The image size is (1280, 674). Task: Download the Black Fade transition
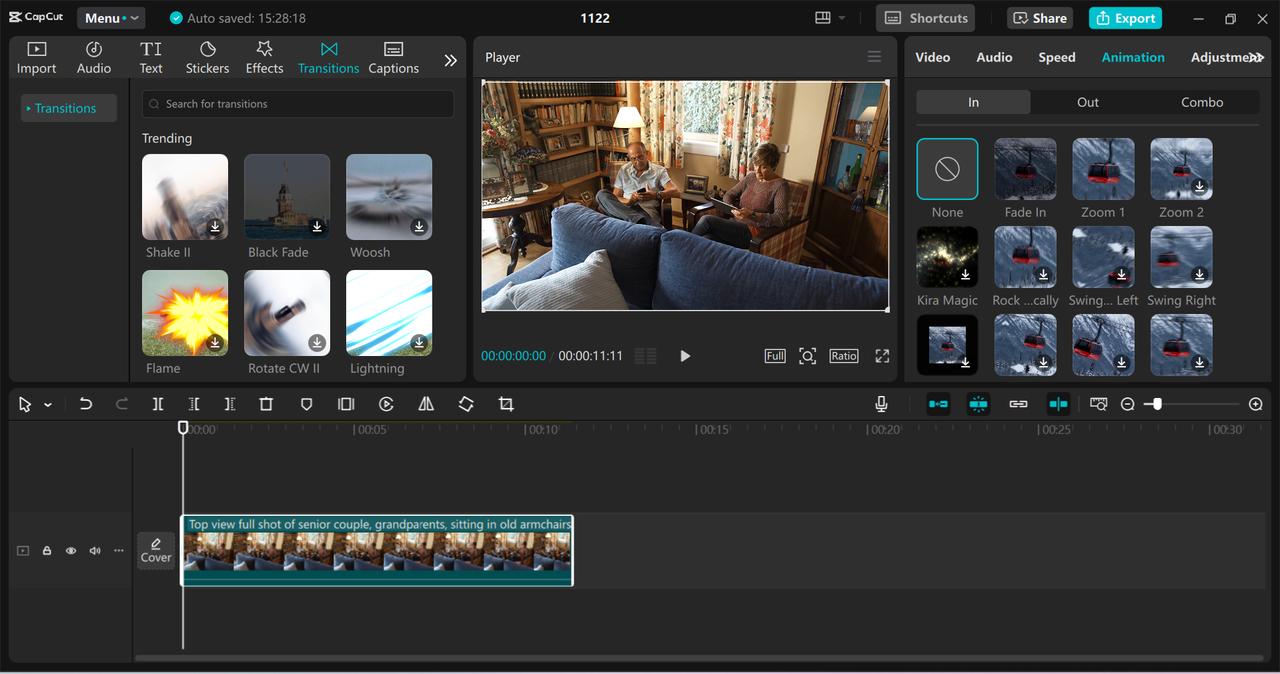pos(317,227)
